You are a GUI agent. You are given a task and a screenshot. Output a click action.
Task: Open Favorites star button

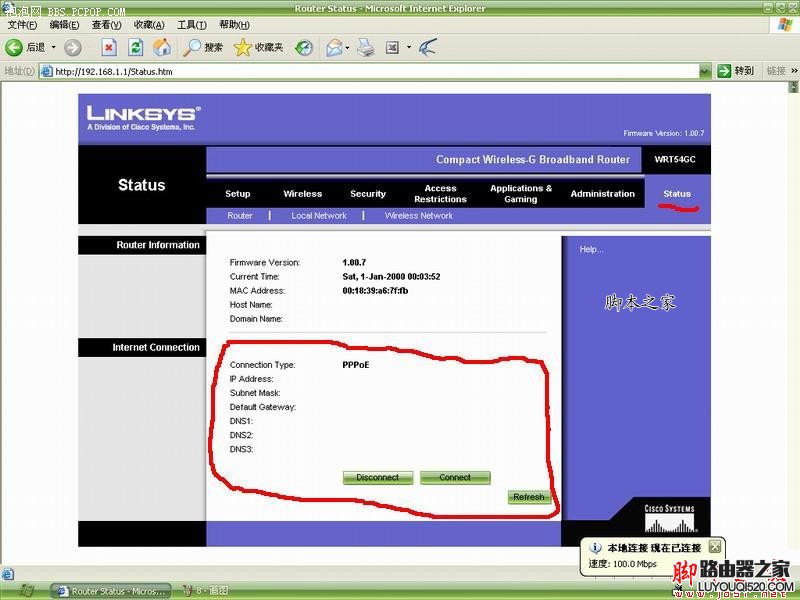pyautogui.click(x=258, y=47)
